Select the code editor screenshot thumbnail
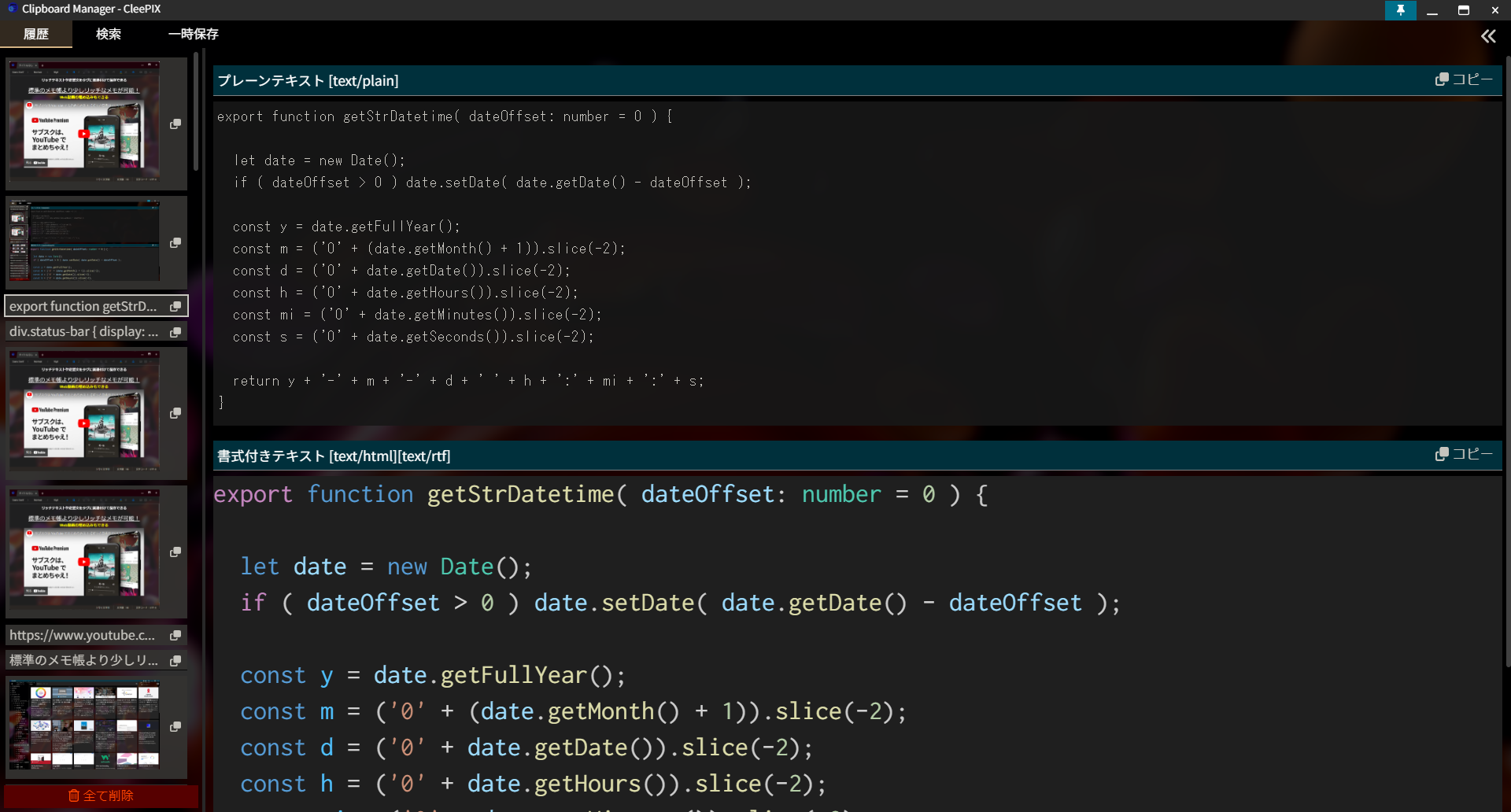The image size is (1511, 812). point(84,241)
